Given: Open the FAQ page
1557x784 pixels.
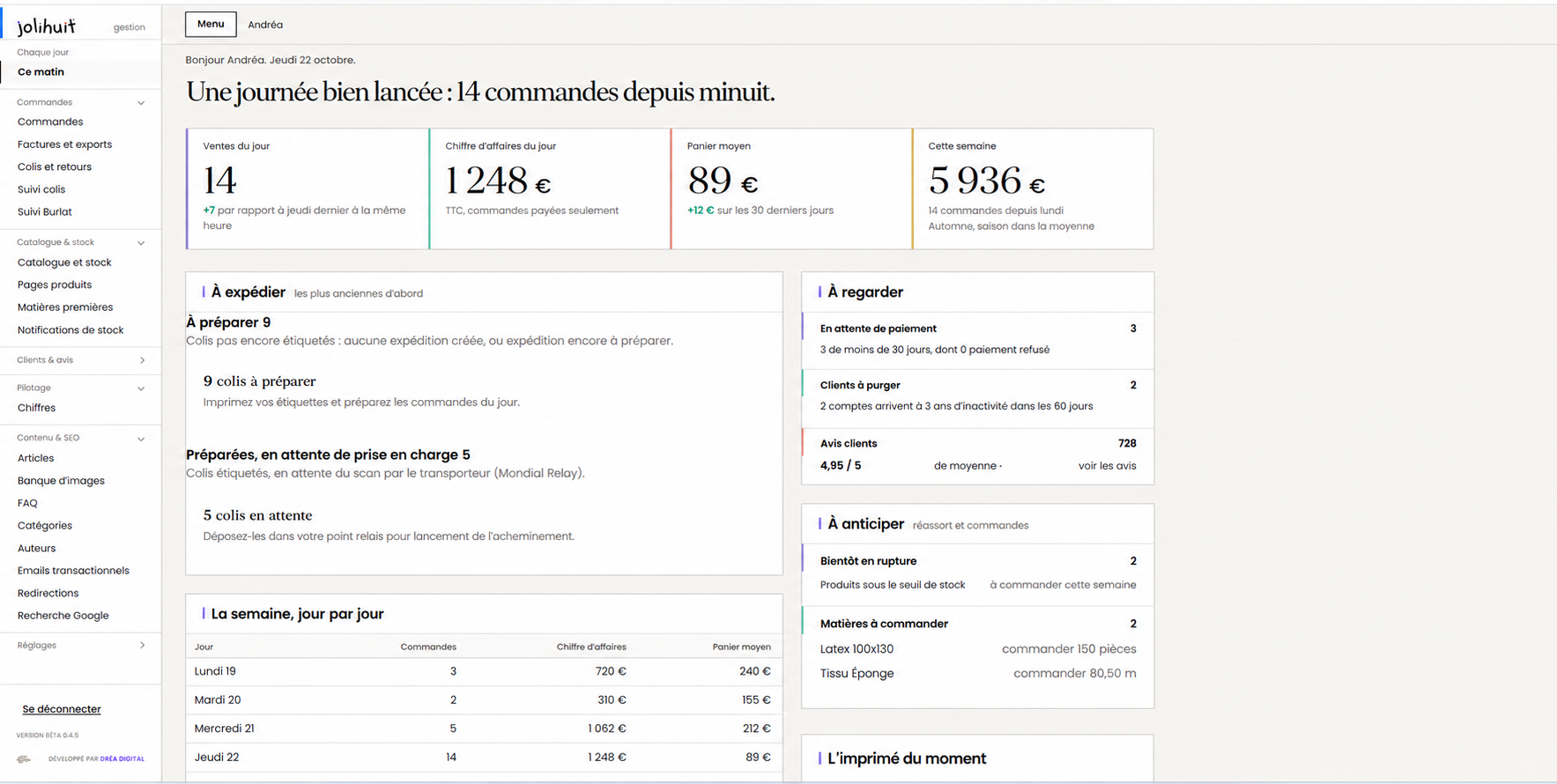Looking at the screenshot, I should pos(27,504).
